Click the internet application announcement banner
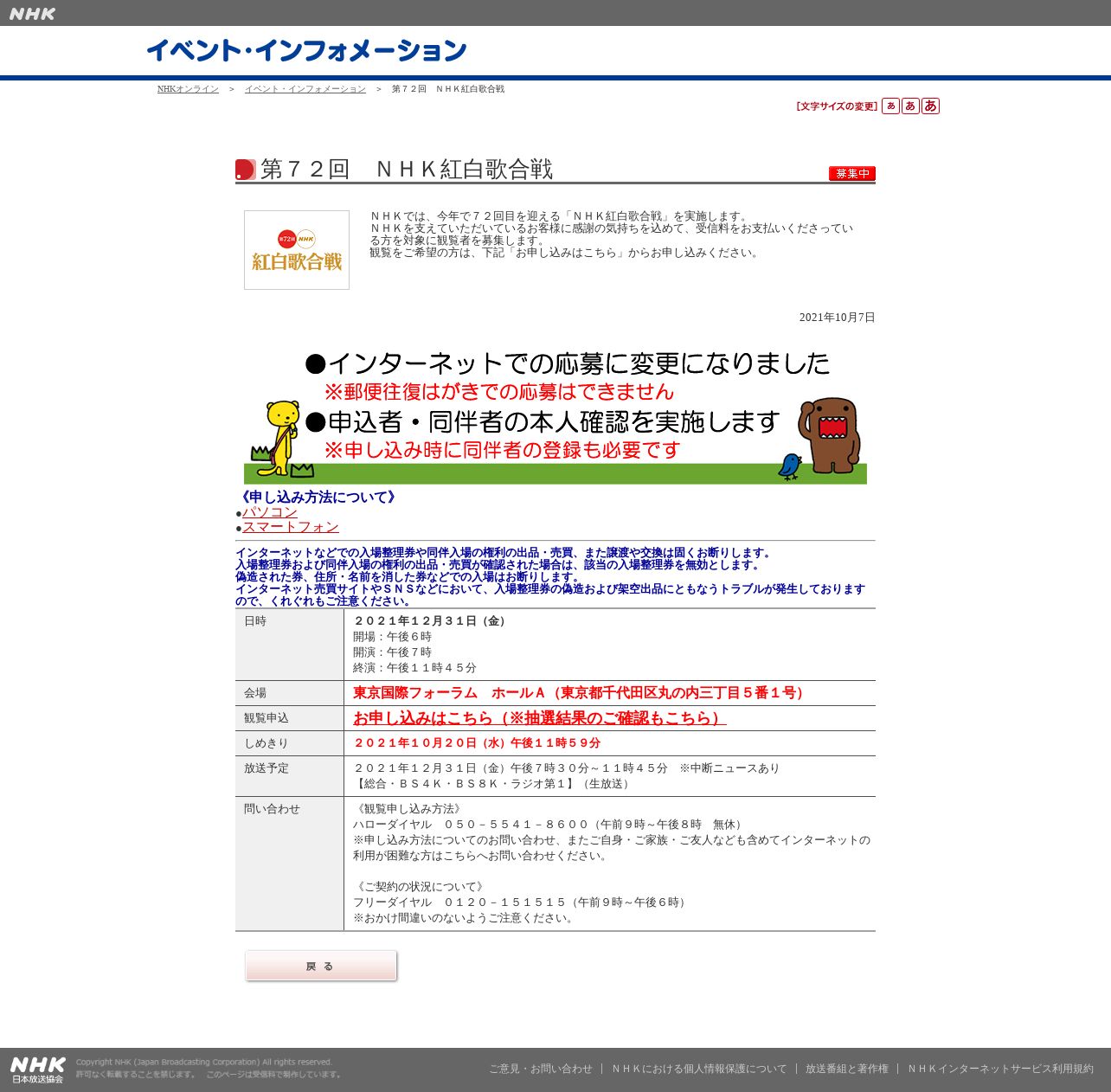Viewport: 1111px width, 1092px height. pyautogui.click(x=555, y=415)
